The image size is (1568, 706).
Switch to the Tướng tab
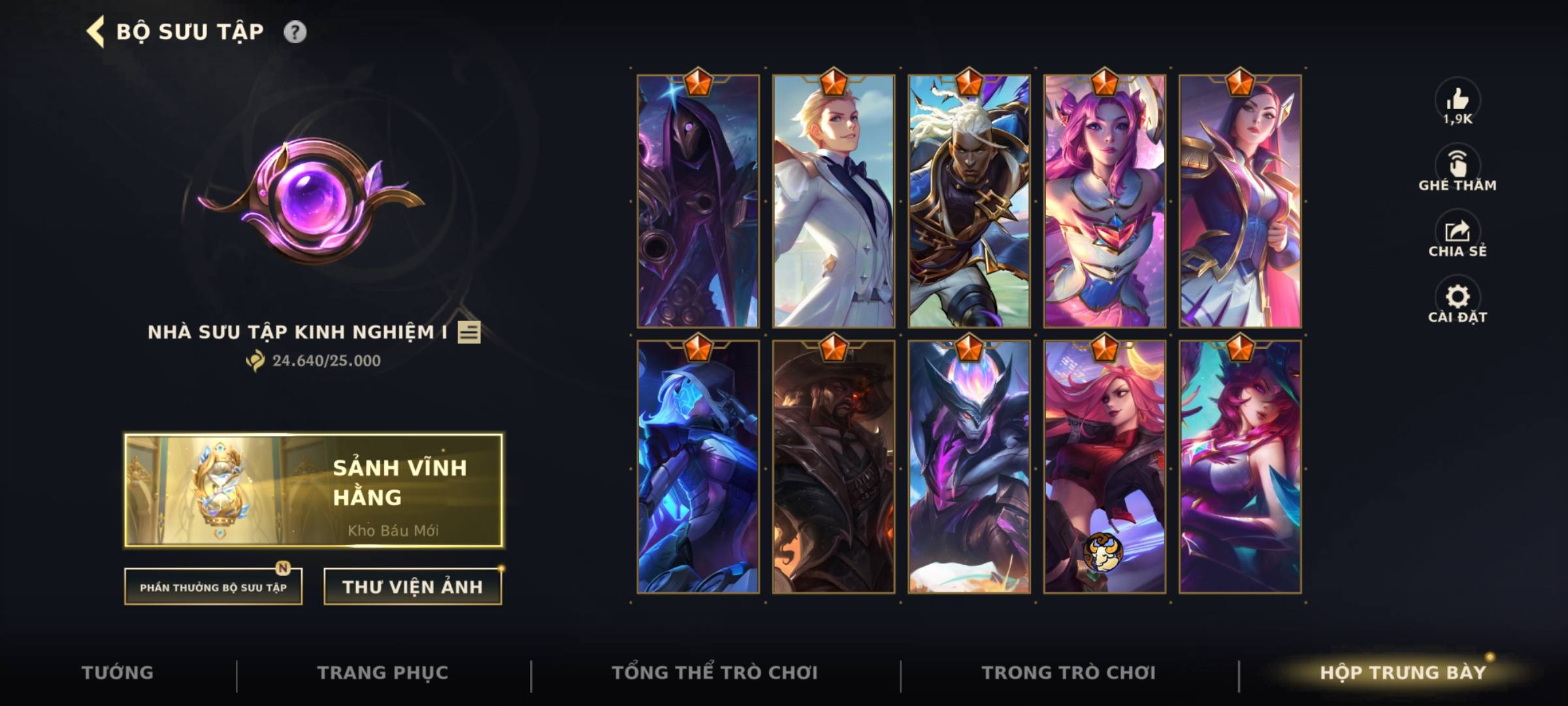(x=118, y=673)
